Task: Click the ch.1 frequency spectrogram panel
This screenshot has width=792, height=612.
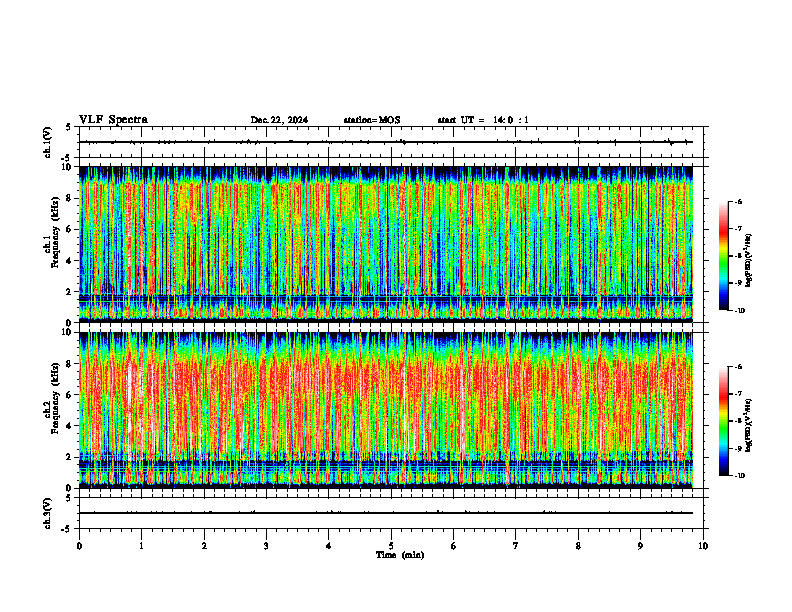Action: click(x=386, y=244)
